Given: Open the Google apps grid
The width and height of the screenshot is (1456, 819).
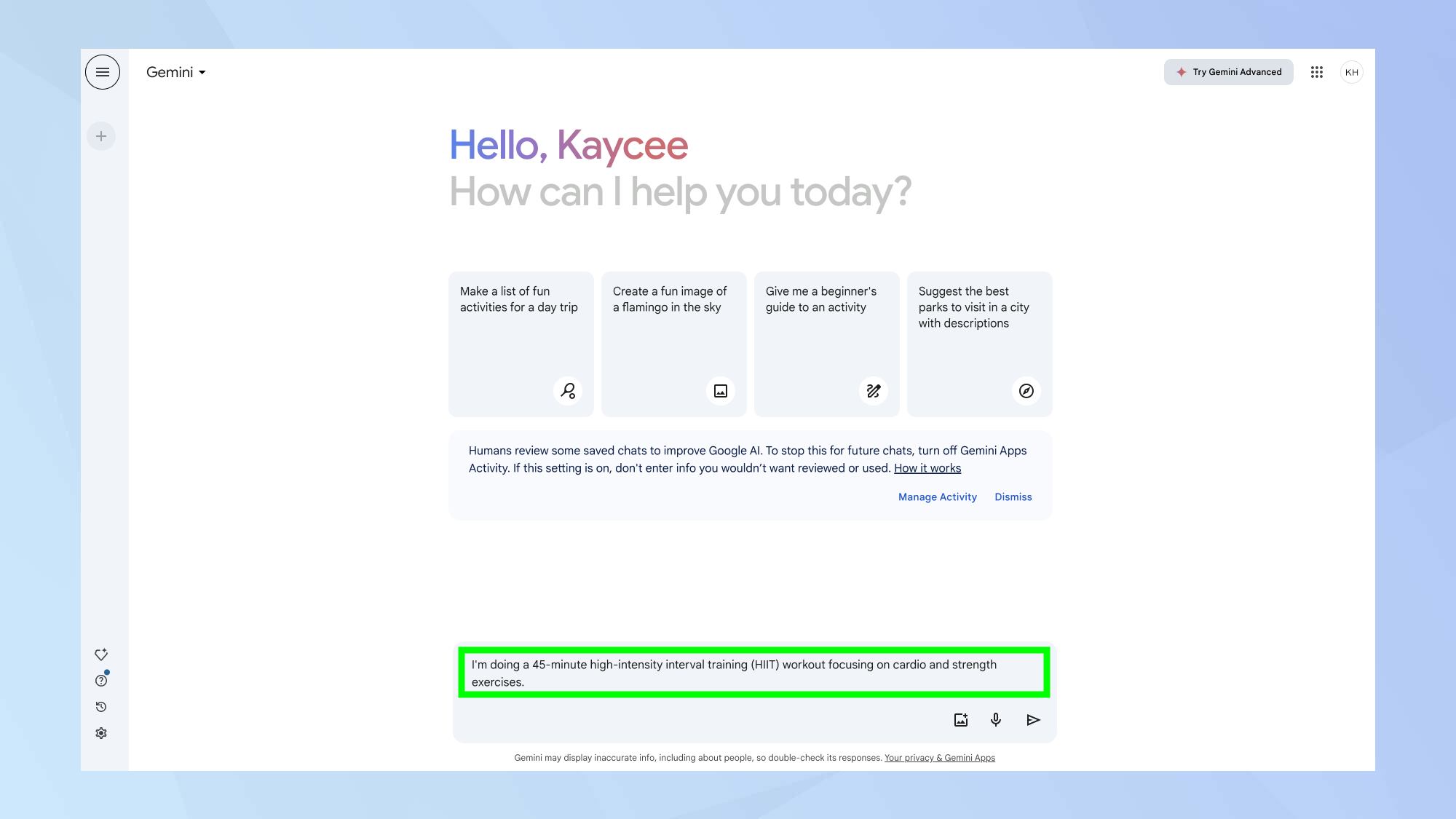Looking at the screenshot, I should (1316, 72).
